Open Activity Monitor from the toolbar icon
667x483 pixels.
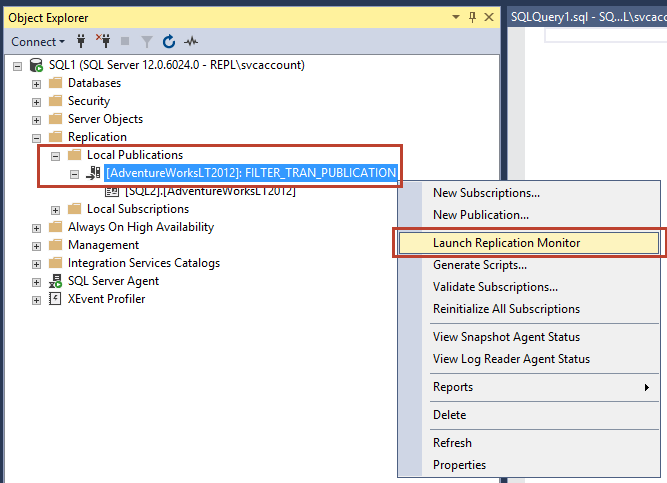pos(191,41)
